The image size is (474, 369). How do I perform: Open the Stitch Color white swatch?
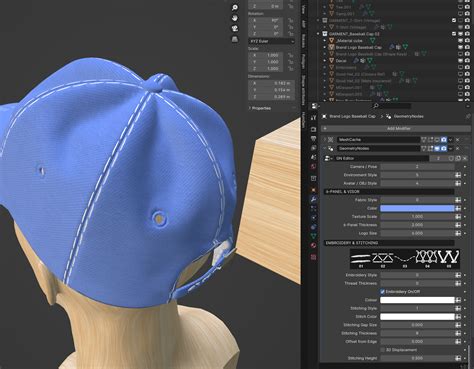click(417, 317)
